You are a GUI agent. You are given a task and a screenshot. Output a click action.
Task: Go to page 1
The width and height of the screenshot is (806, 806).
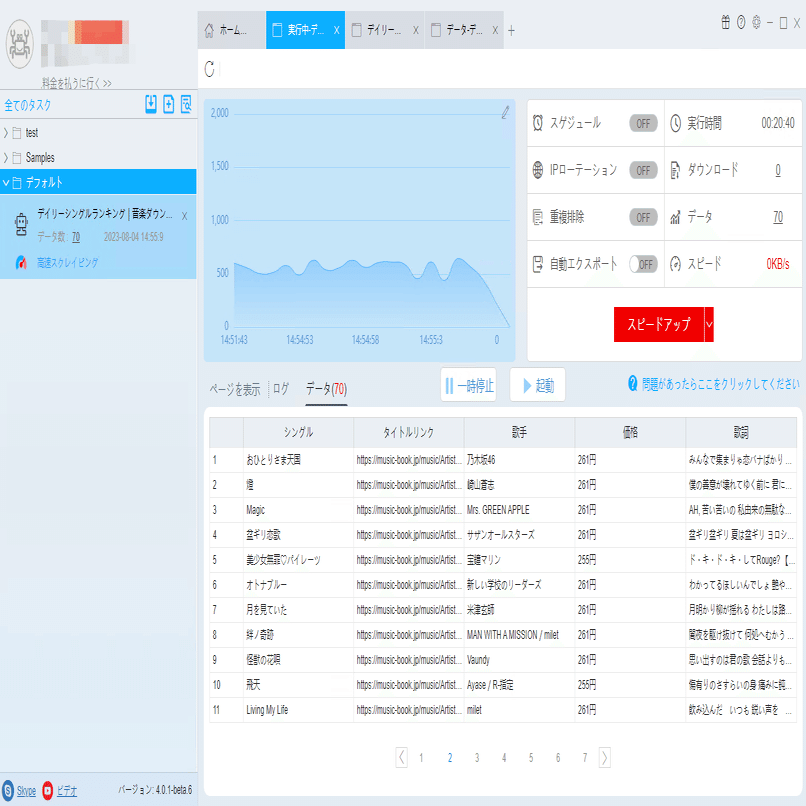click(421, 758)
